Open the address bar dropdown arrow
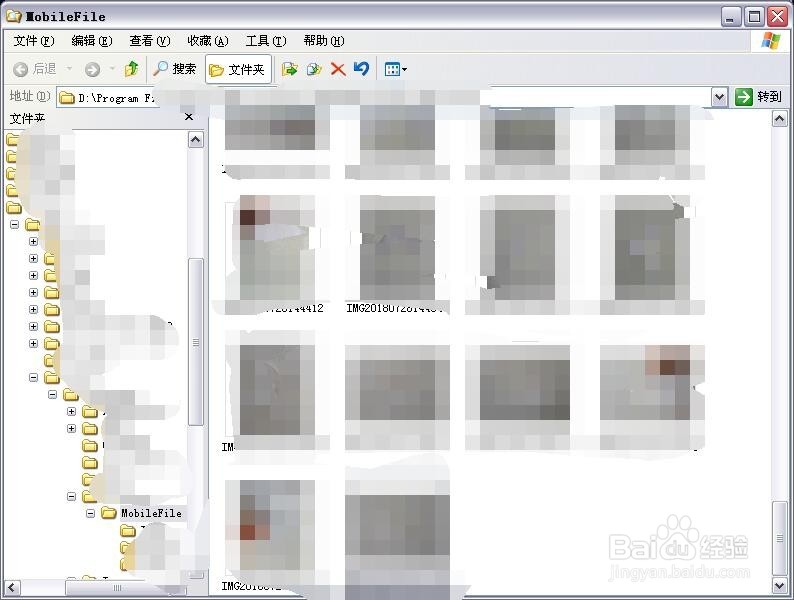Screen dimensions: 794x600 pyautogui.click(x=719, y=97)
